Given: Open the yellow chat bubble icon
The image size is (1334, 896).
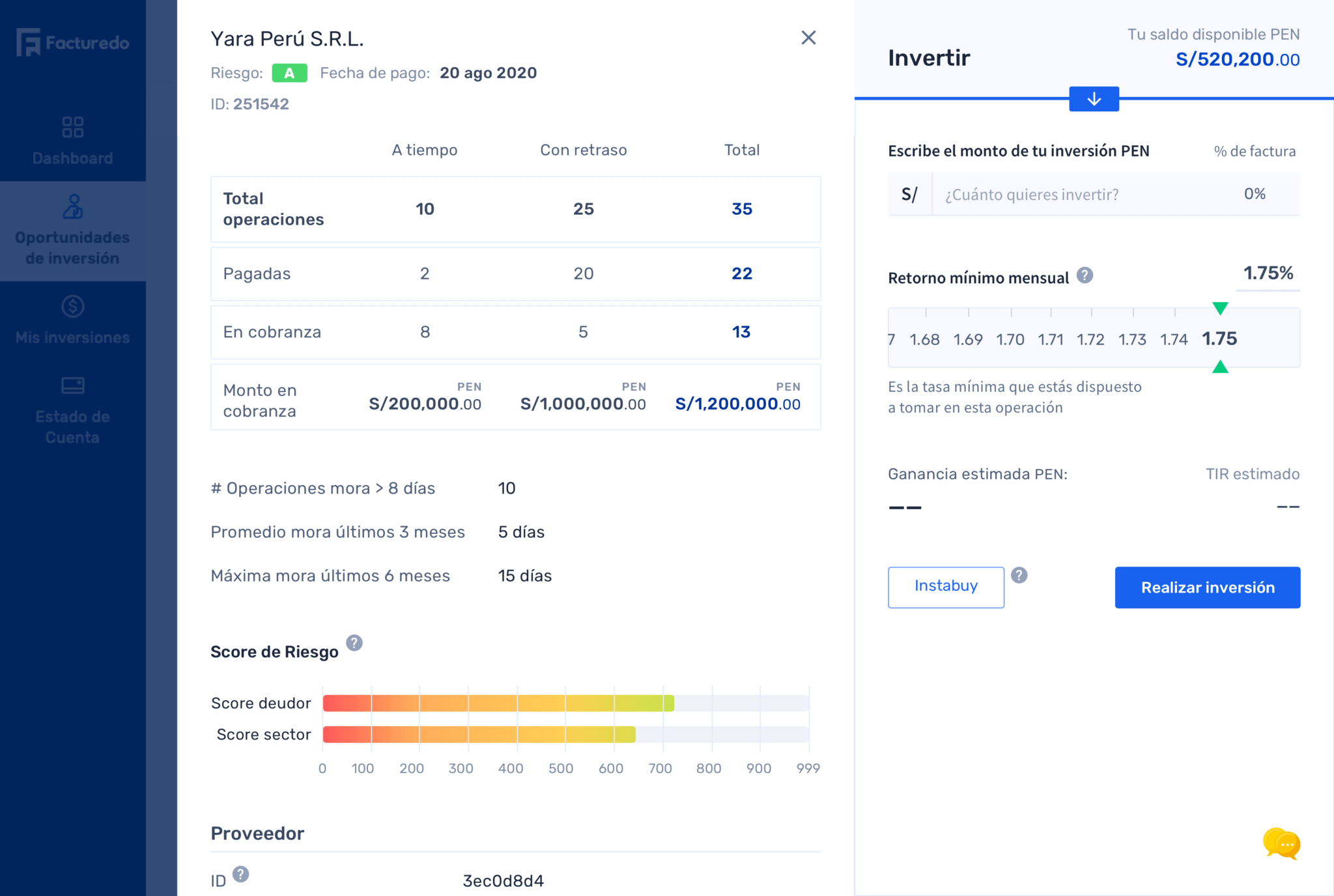Looking at the screenshot, I should tap(1281, 844).
